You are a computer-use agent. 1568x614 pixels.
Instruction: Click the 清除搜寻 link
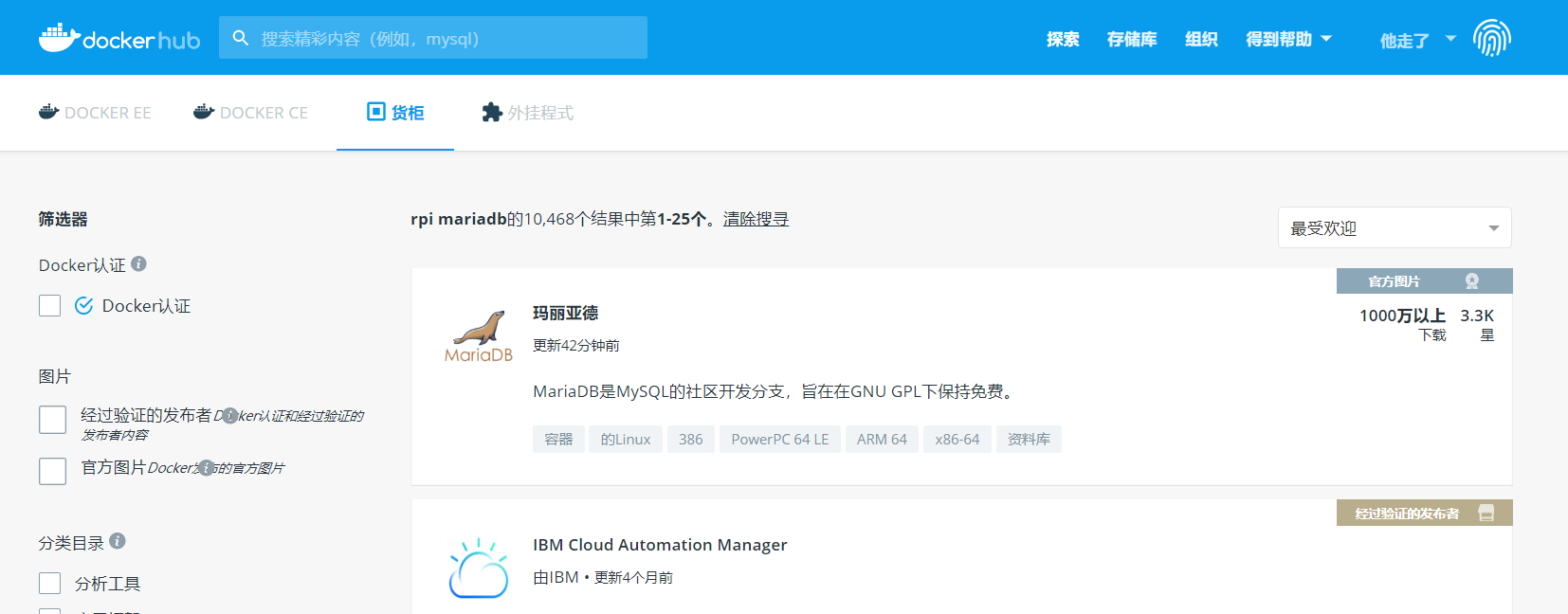756,219
